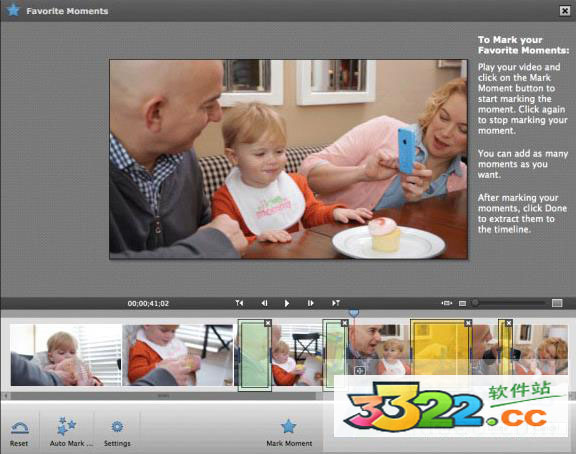The width and height of the screenshot is (576, 454).
Task: Click the horizontal timeline scrollbar
Action: 163,396
